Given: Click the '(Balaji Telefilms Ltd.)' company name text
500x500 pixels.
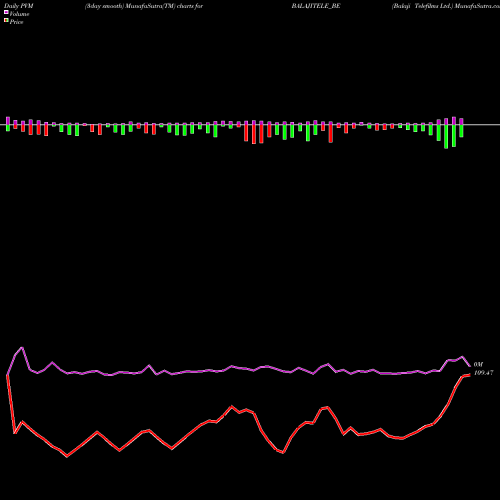Looking at the screenshot, I should click(x=423, y=6).
